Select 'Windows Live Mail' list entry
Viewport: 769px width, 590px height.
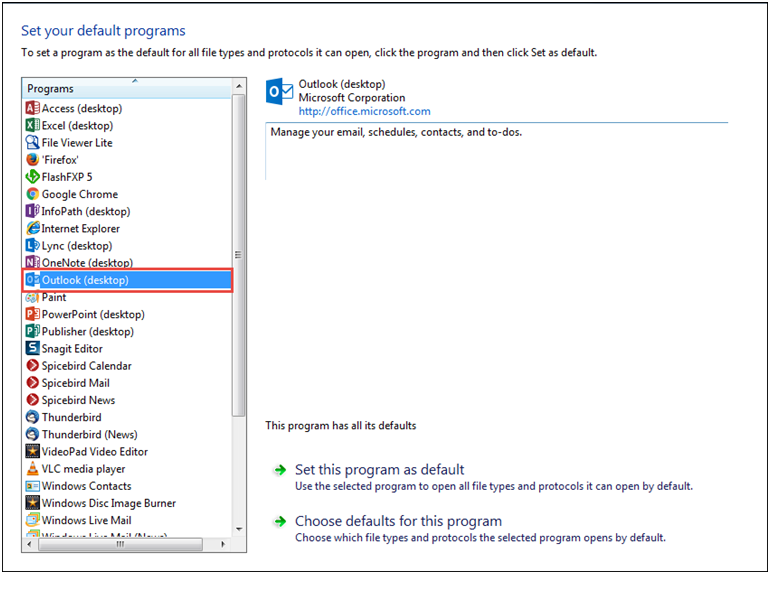coord(86,520)
